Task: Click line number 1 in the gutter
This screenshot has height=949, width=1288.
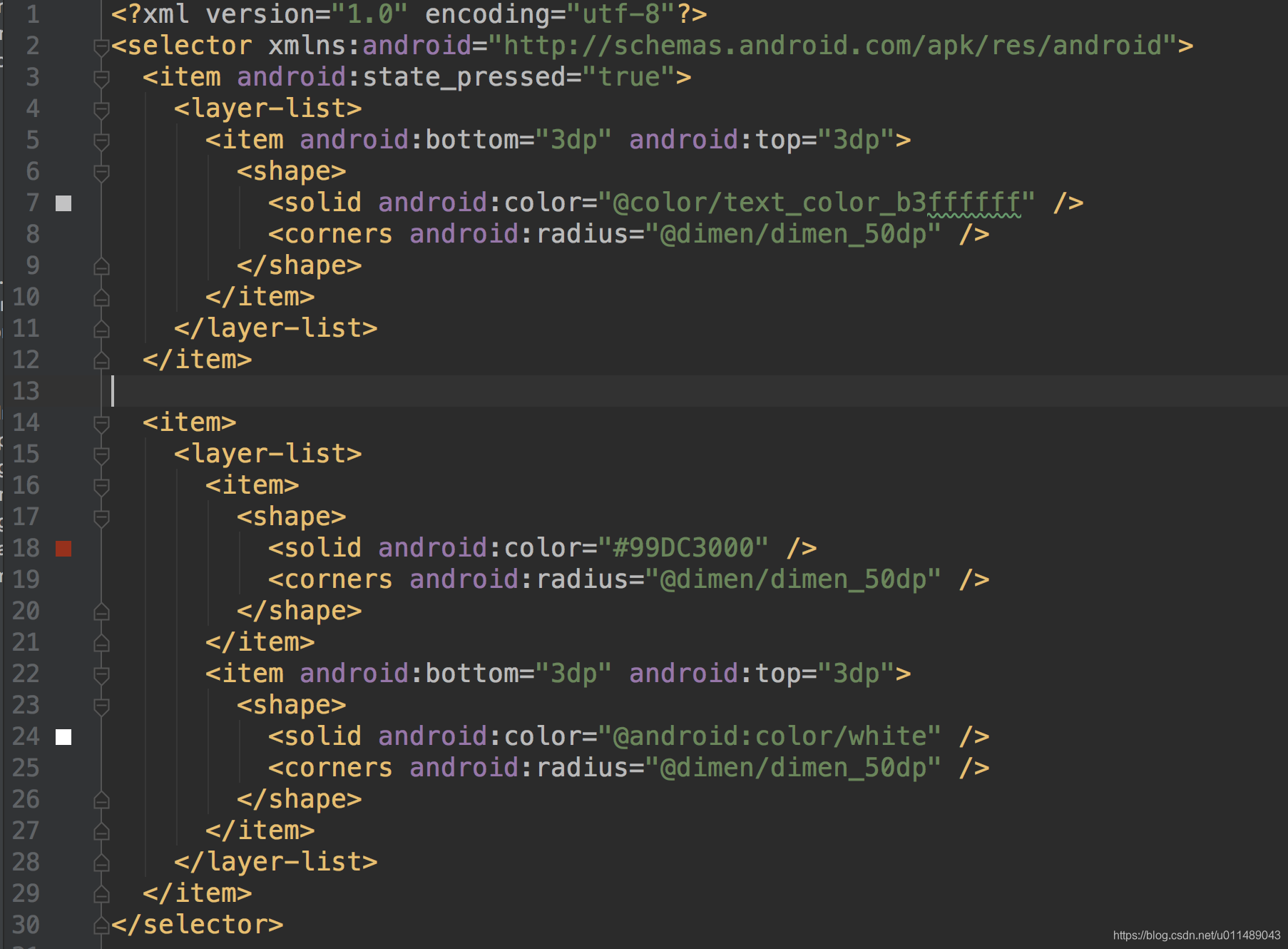Action: [x=33, y=14]
